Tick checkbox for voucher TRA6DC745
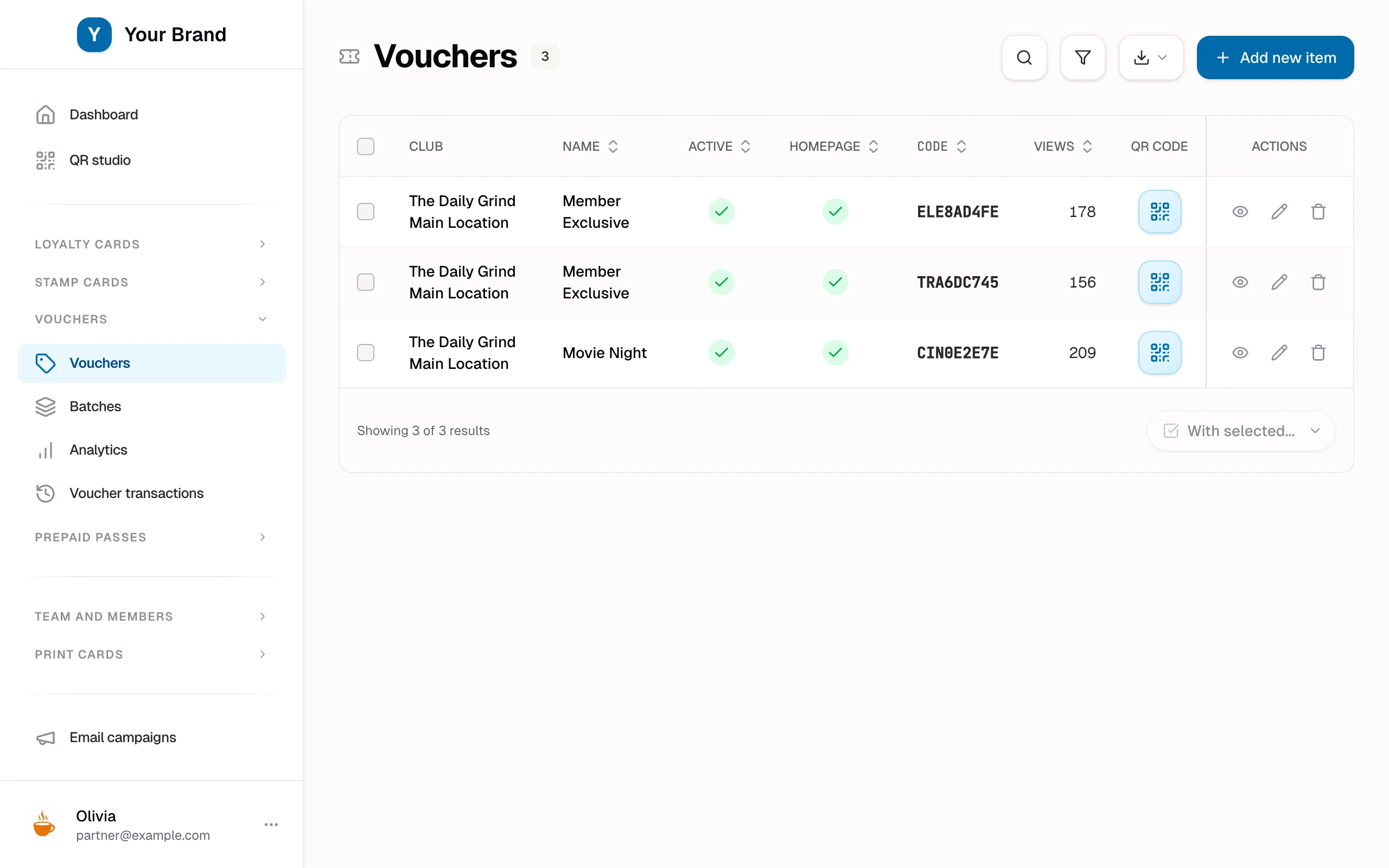This screenshot has height=868, width=1389. pyautogui.click(x=366, y=282)
